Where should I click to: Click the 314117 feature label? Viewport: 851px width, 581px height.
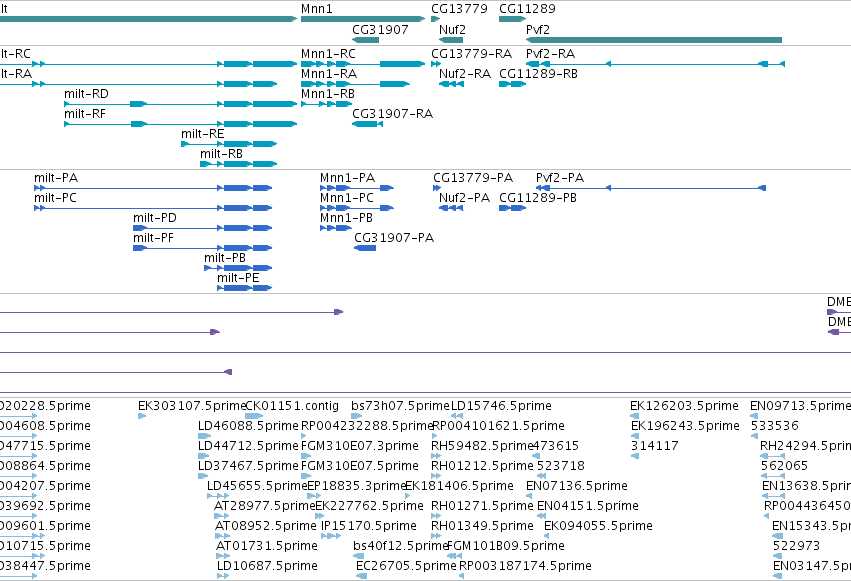655,446
